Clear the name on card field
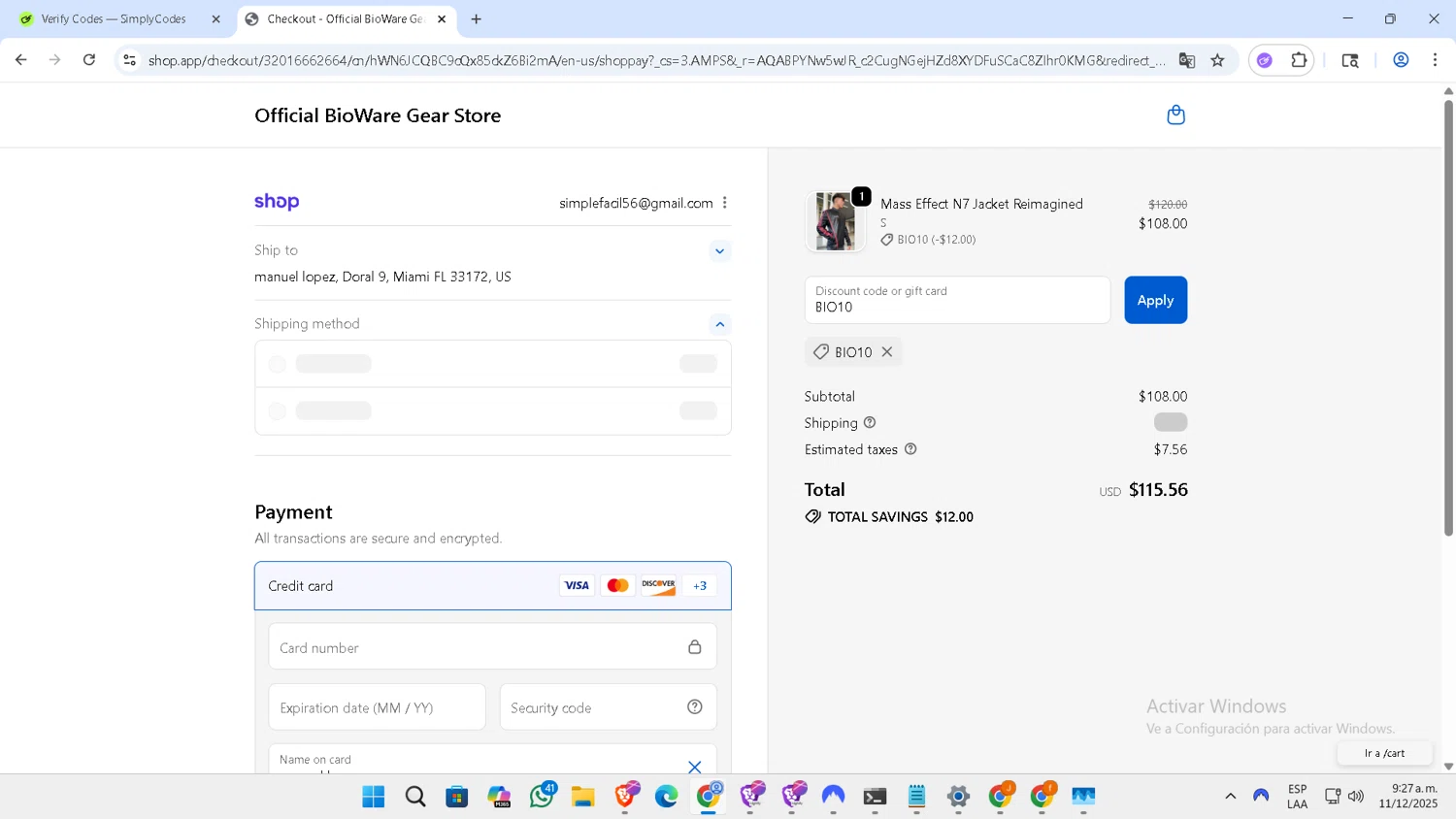 (695, 767)
